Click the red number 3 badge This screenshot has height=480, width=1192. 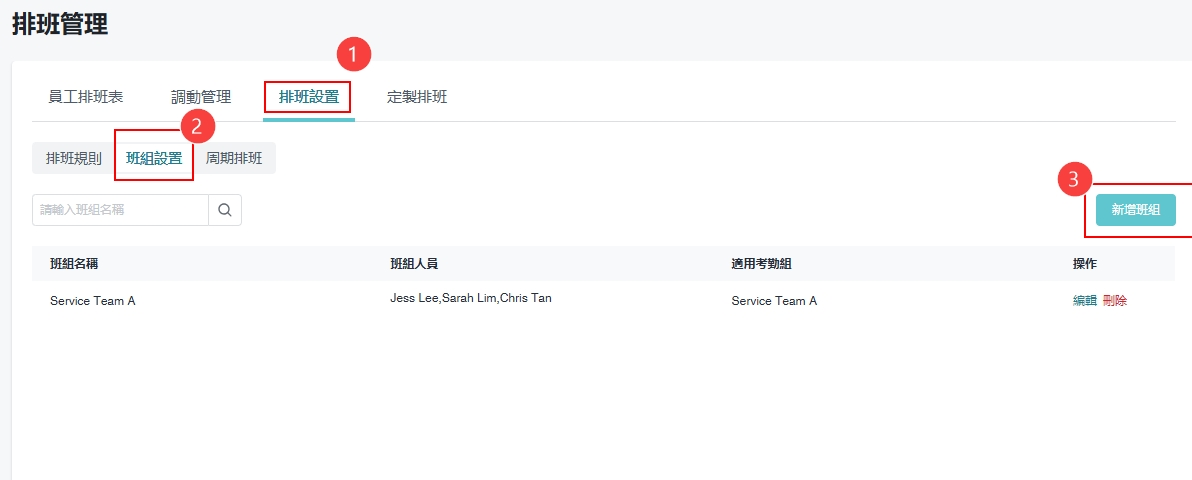(1074, 180)
